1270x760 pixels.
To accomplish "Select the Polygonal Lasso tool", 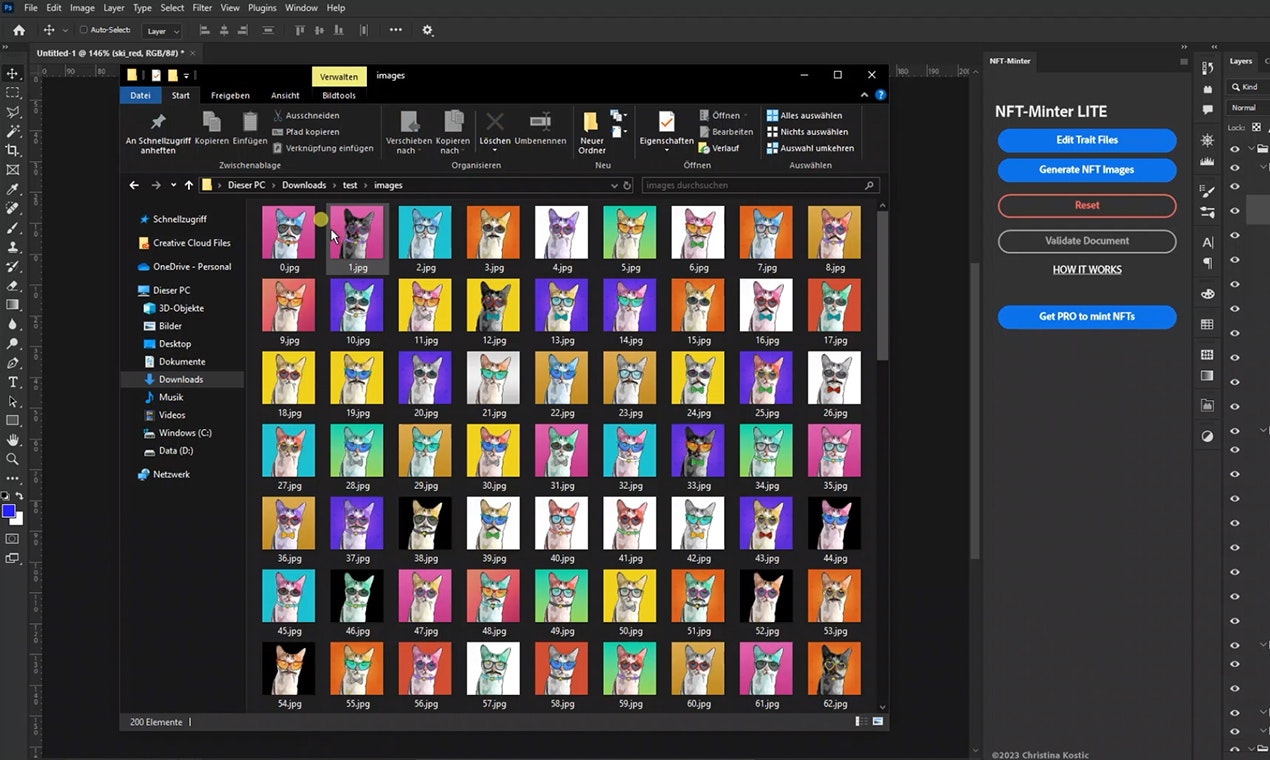I will [x=13, y=112].
